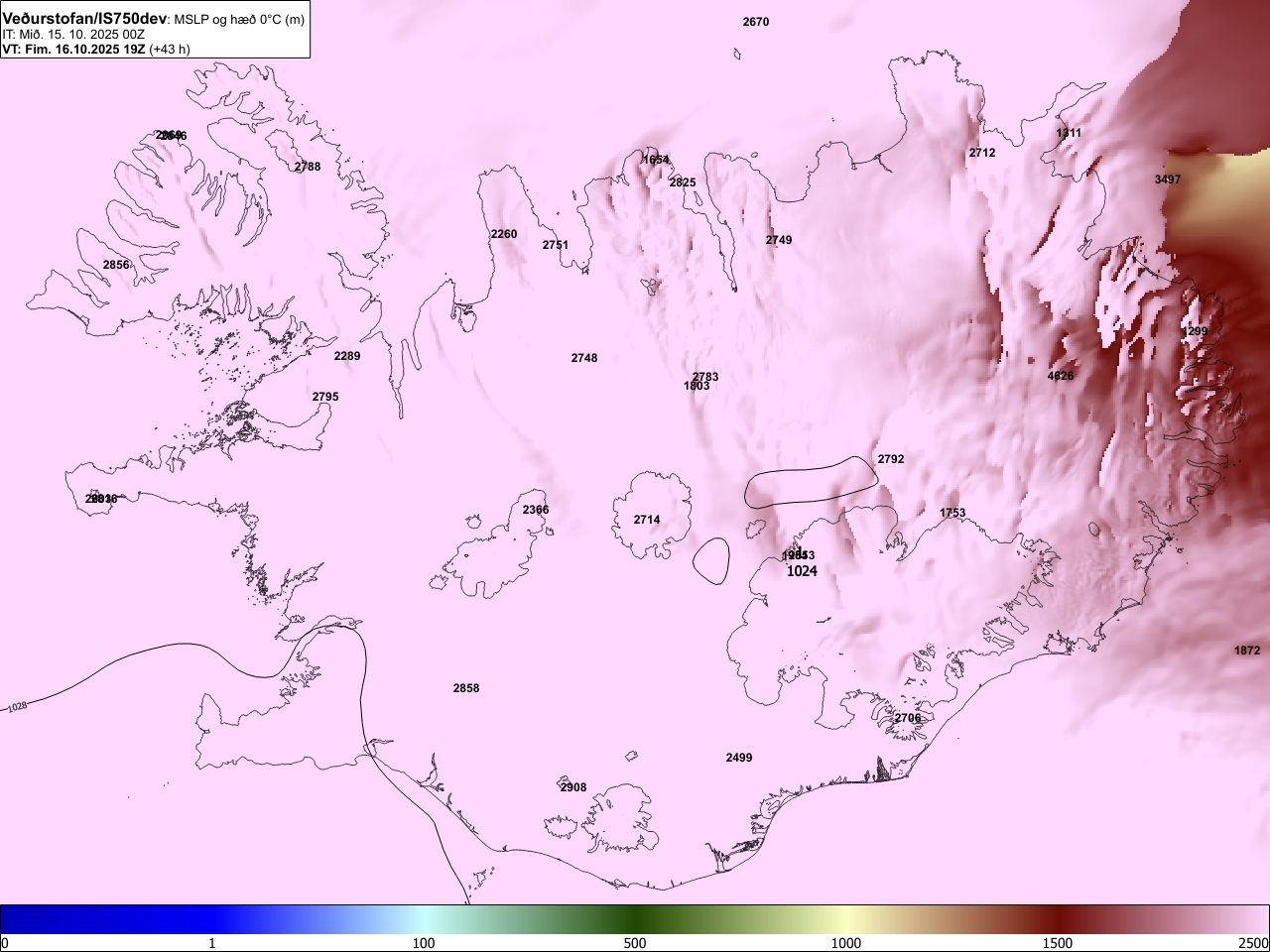1270x952 pixels.
Task: Select the 1500 tick on the color scale
Action: (1058, 943)
